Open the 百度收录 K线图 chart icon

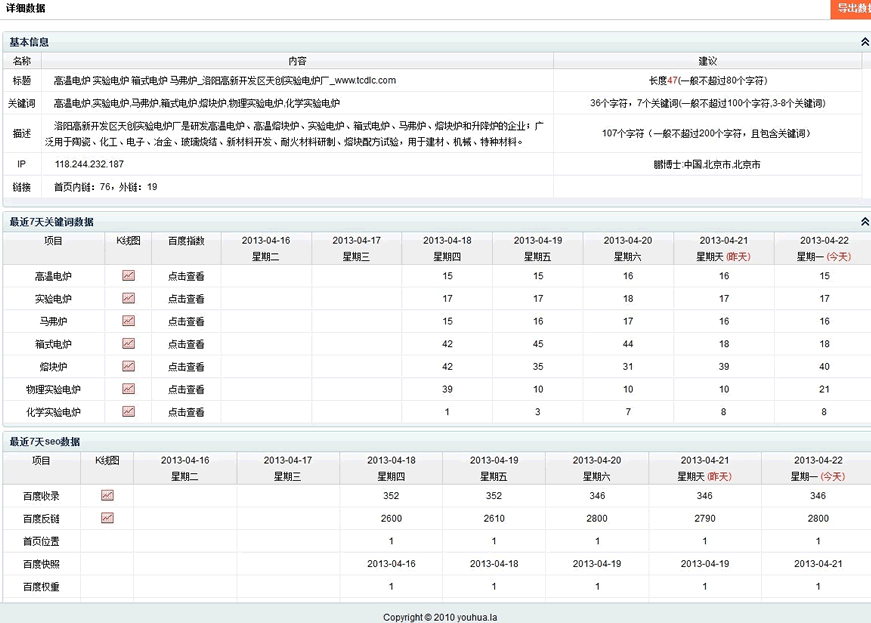[106, 495]
